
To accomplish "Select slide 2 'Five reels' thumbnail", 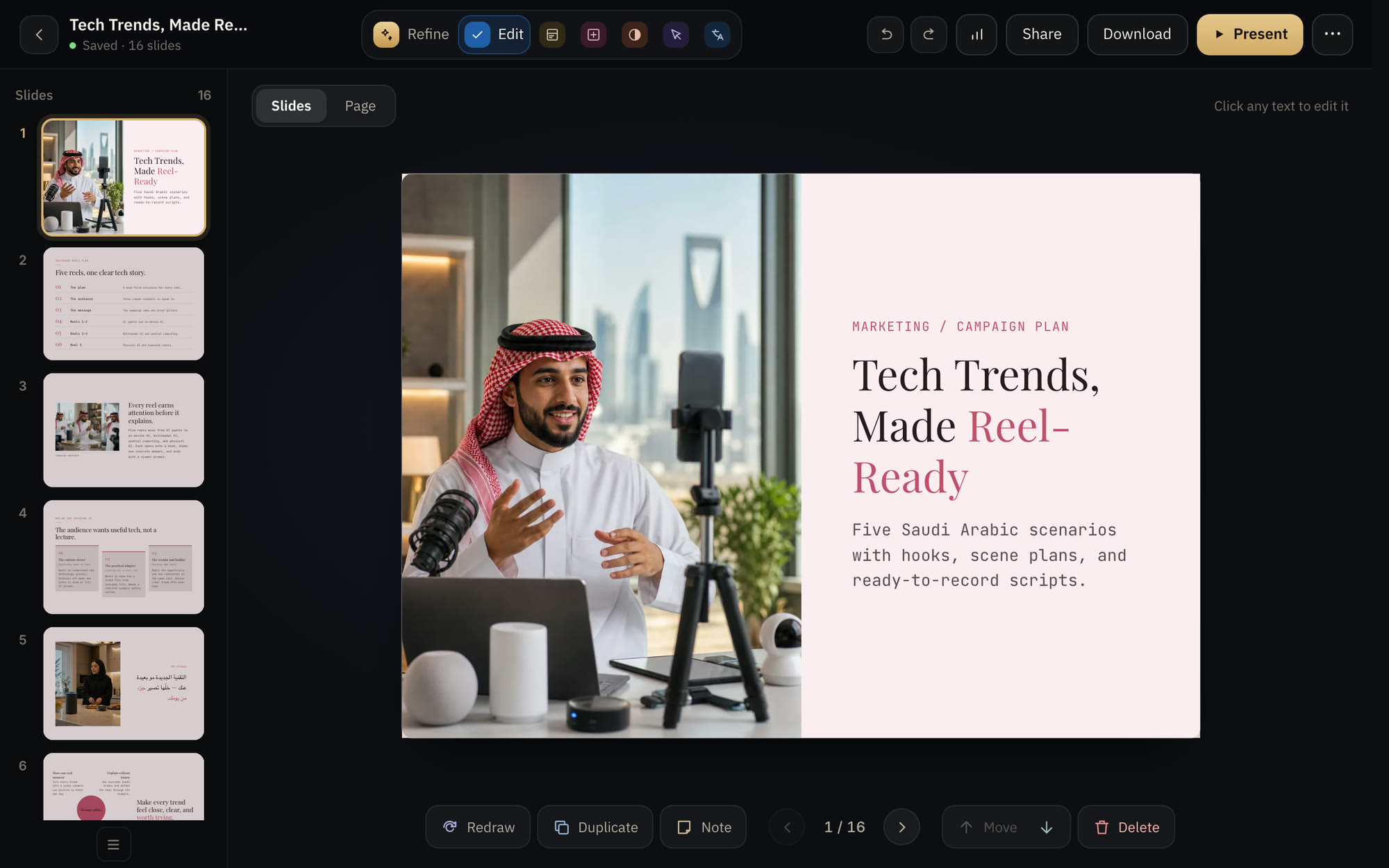I will pyautogui.click(x=124, y=303).
